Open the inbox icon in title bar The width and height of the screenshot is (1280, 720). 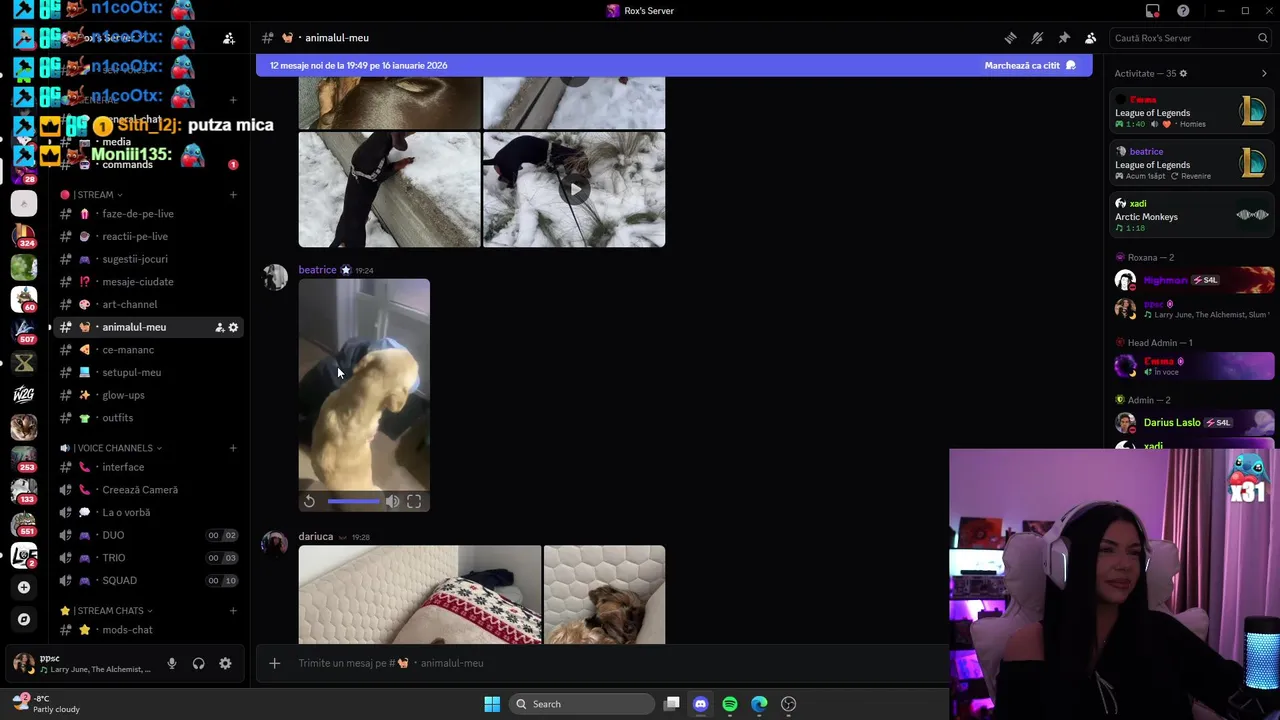[x=1153, y=11]
